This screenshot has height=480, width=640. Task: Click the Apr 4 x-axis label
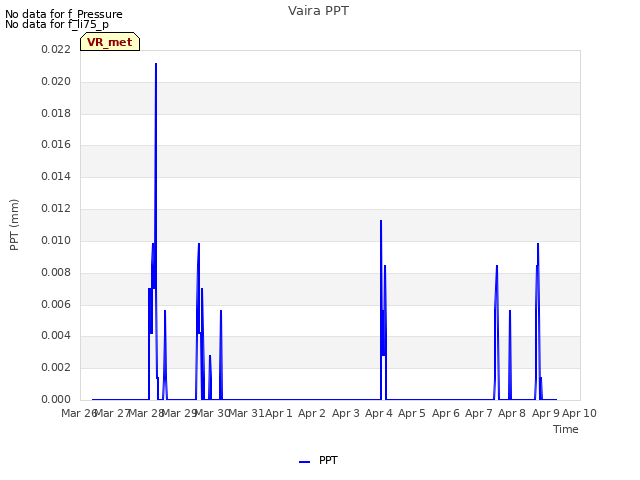(x=379, y=413)
